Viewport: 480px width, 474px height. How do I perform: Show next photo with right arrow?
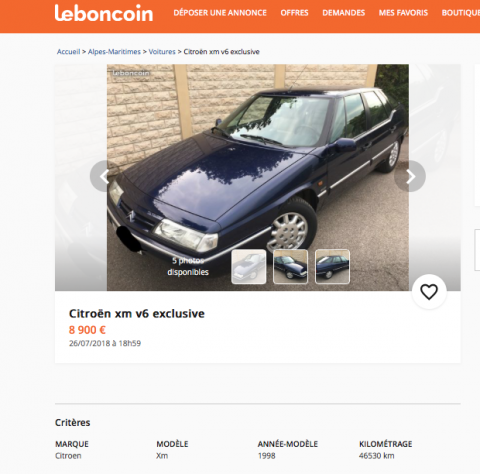(x=410, y=176)
